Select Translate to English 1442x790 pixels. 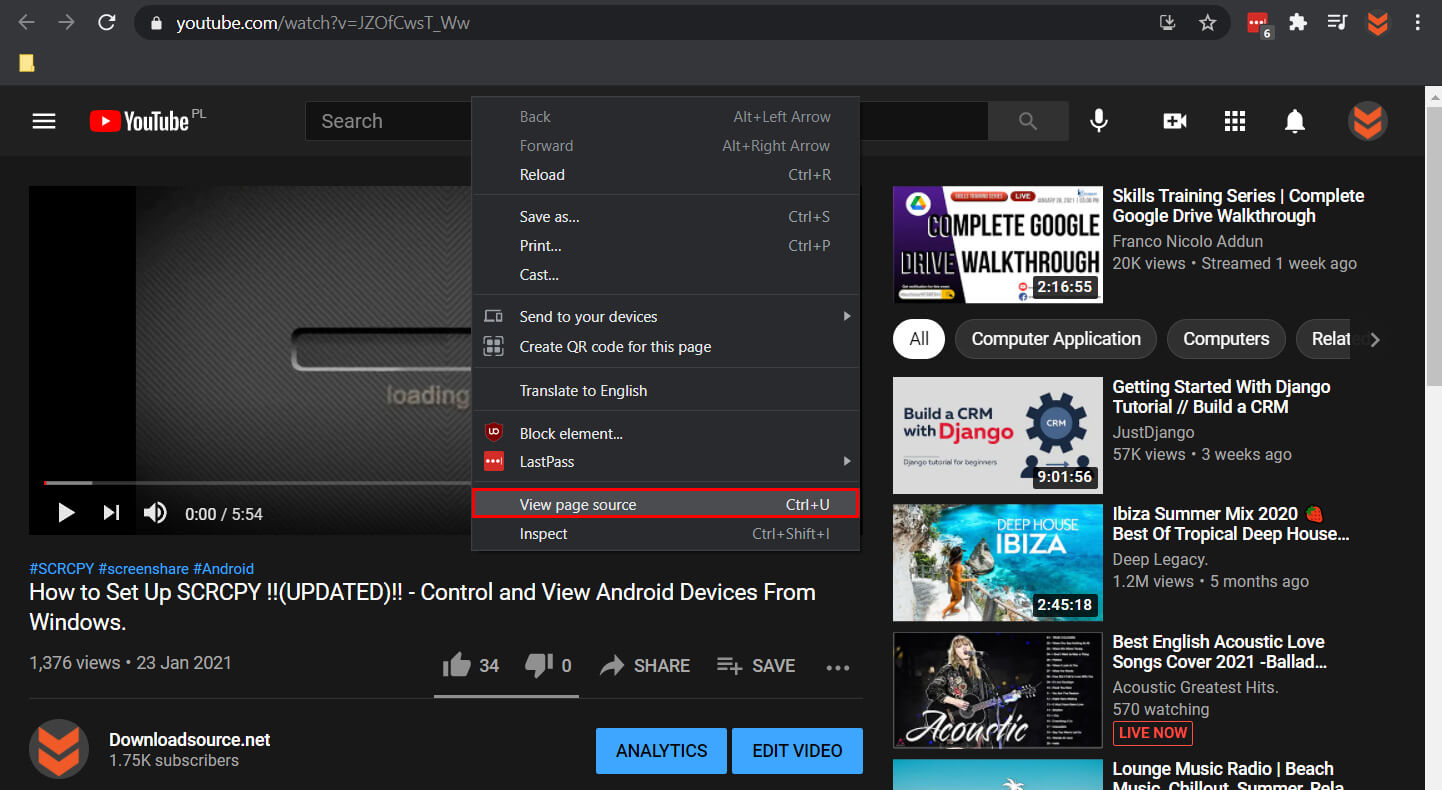click(x=666, y=391)
